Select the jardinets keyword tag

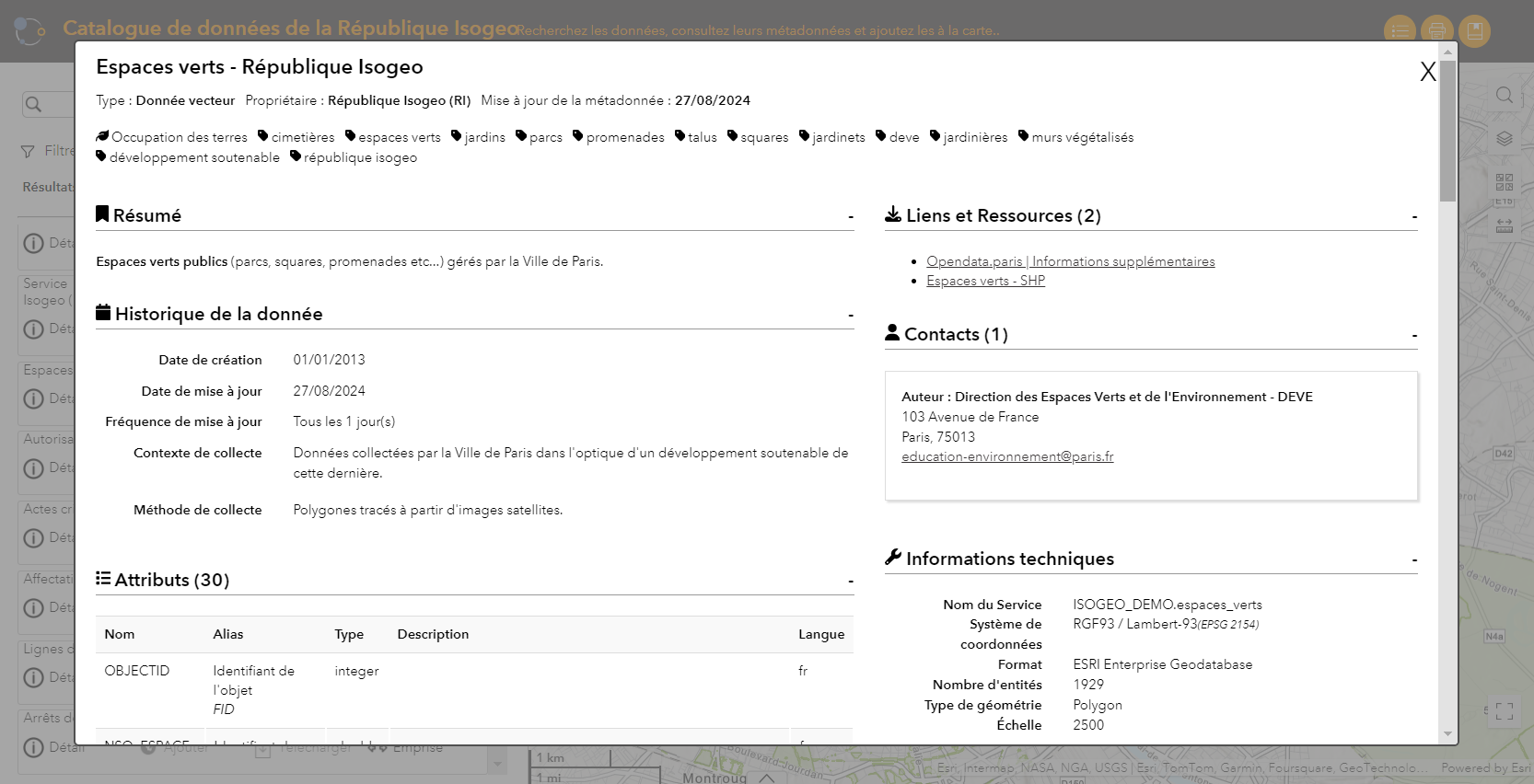(832, 137)
